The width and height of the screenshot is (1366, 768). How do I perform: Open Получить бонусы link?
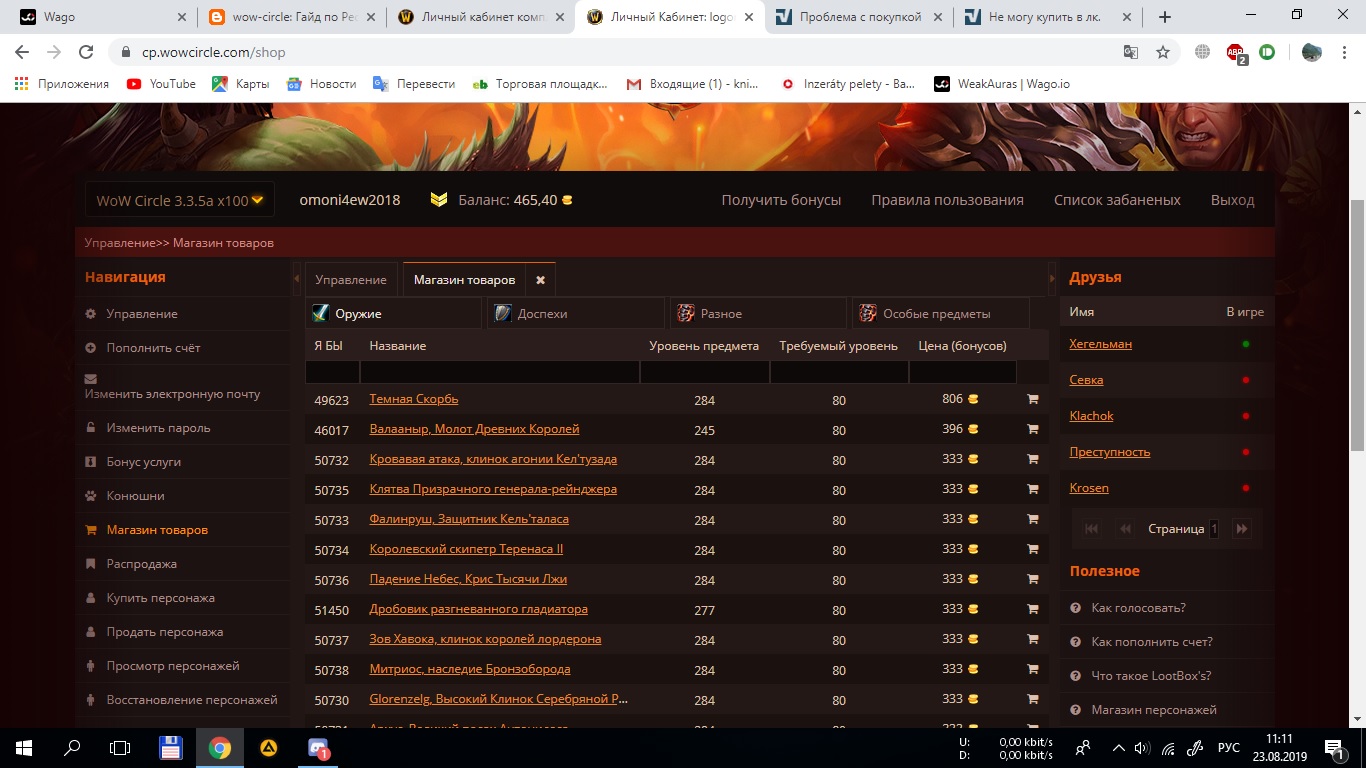click(781, 200)
